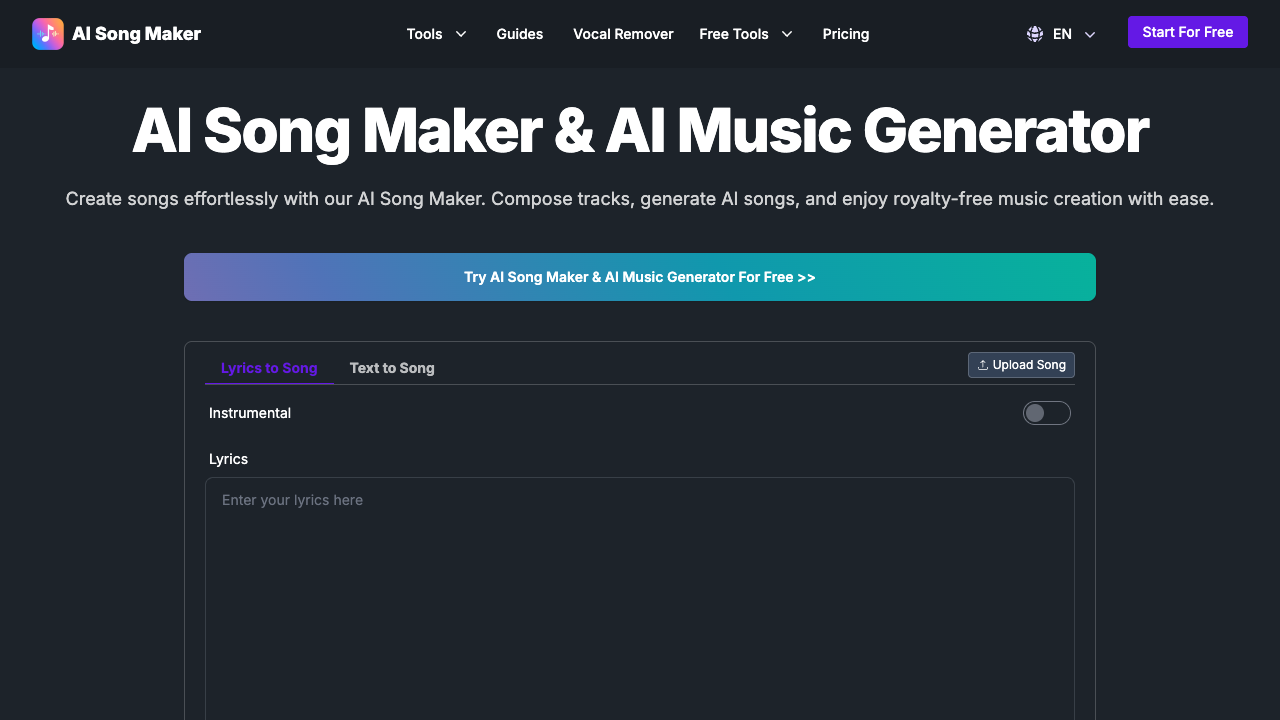Open the Free Tools menu
The image size is (1280, 720).
point(734,34)
